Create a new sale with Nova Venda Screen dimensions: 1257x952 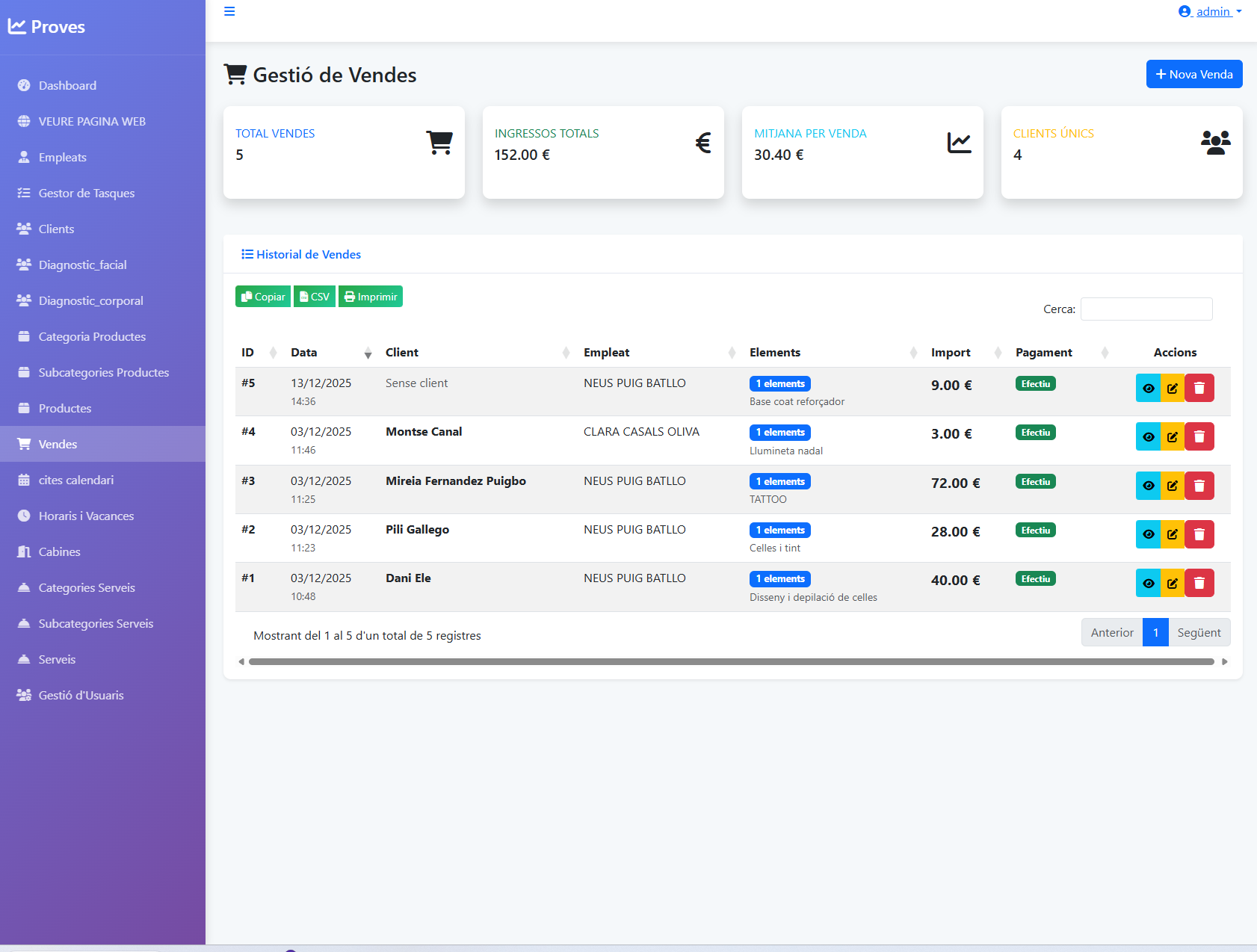tap(1193, 74)
